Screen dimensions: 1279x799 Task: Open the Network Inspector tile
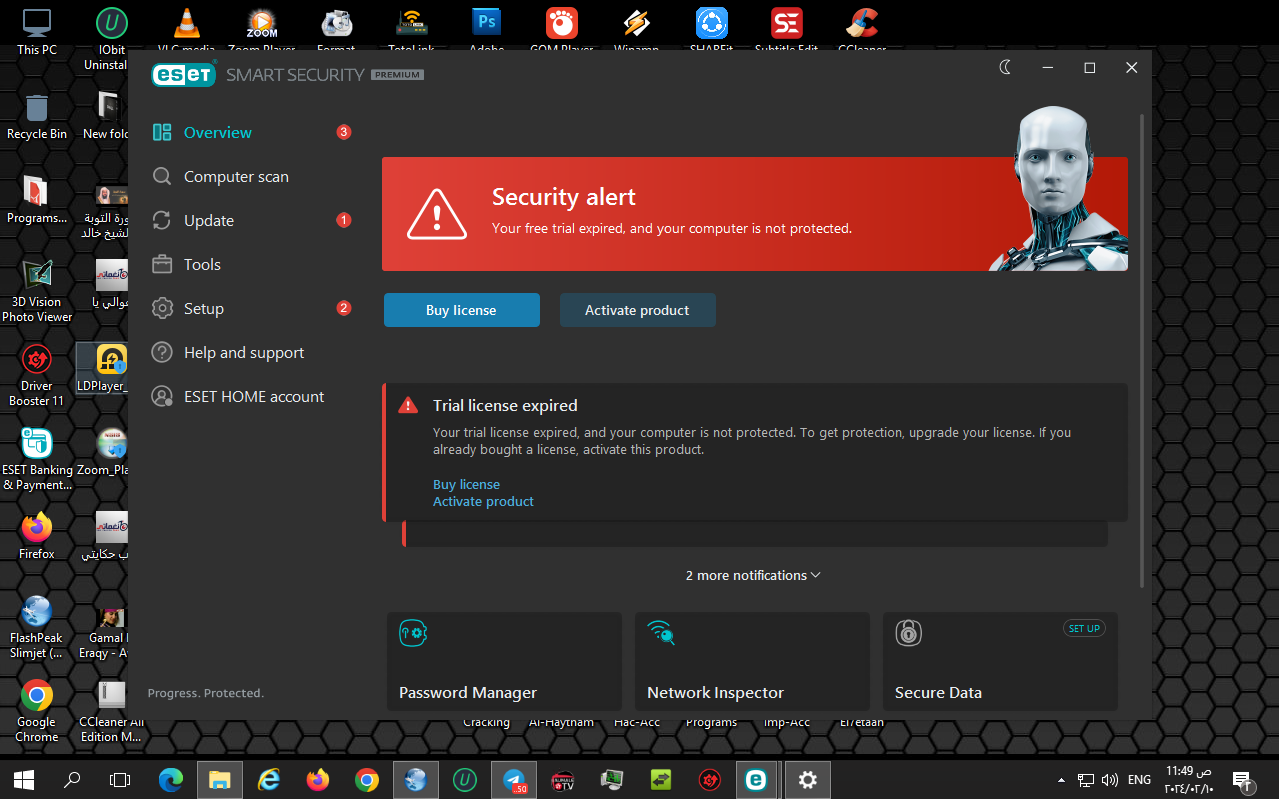(752, 661)
